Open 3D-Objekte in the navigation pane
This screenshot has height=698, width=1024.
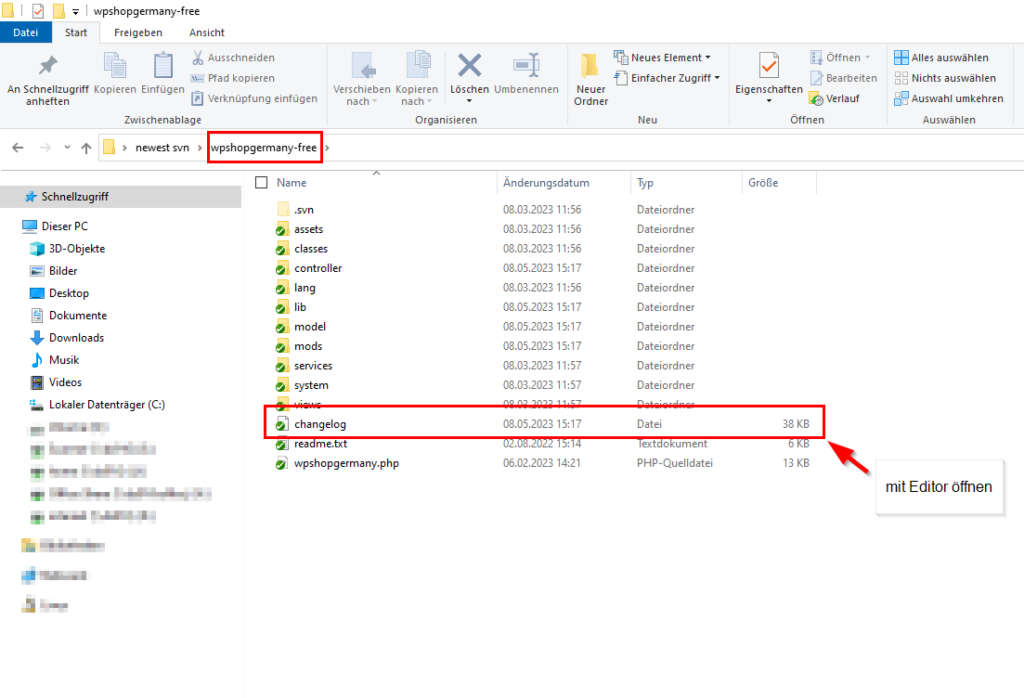click(x=77, y=248)
